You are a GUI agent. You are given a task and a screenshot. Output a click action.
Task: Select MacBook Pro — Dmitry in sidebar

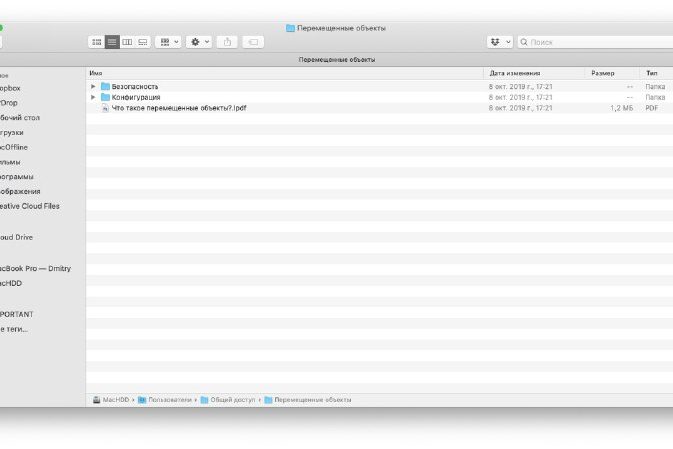(x=35, y=268)
